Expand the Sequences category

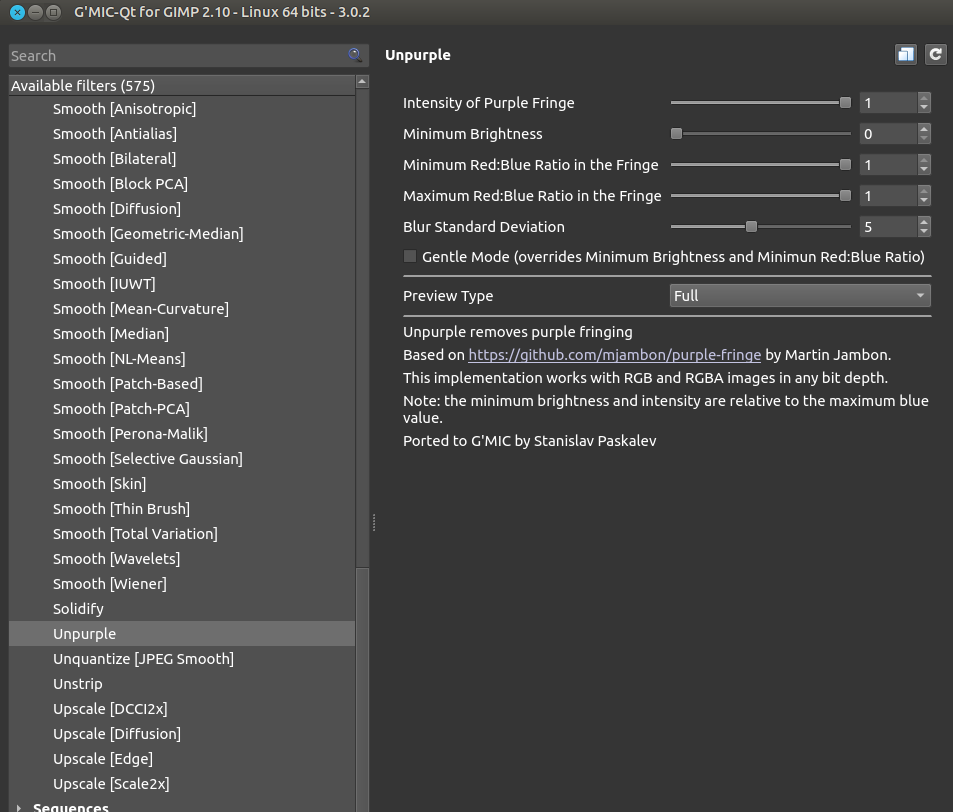pyautogui.click(x=19, y=807)
